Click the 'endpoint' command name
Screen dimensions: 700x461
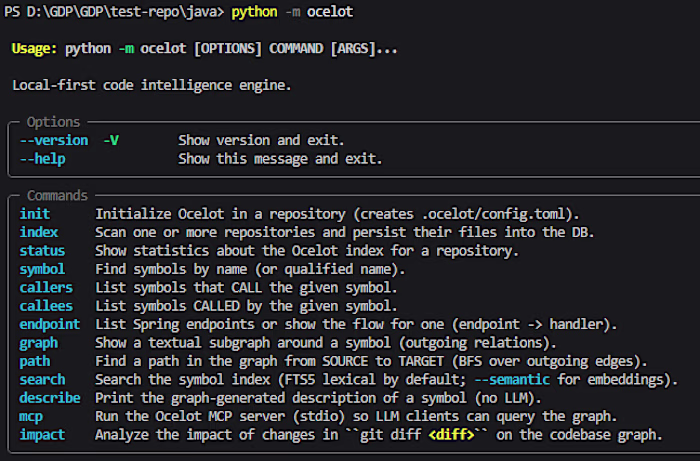point(50,324)
